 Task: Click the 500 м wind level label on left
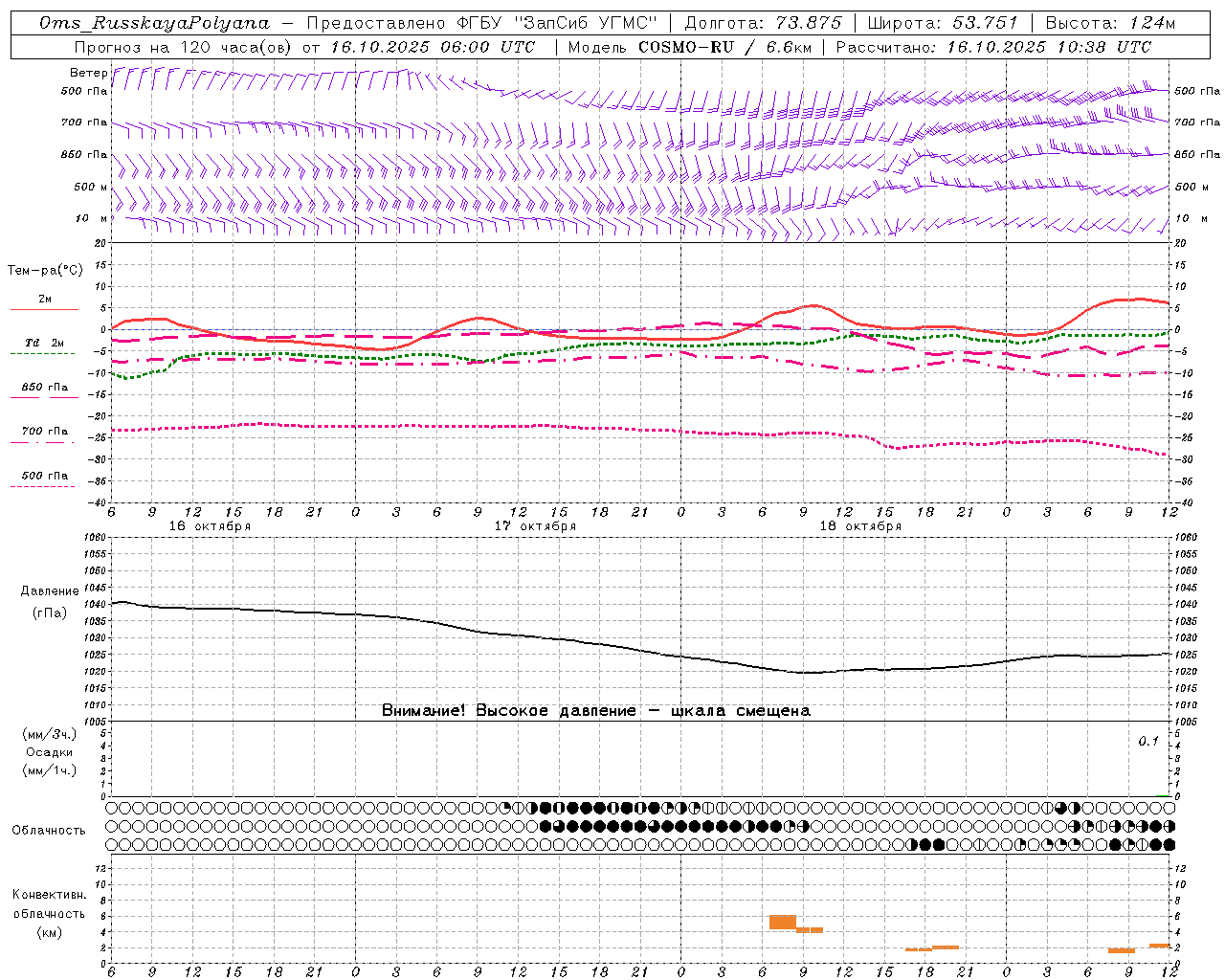click(91, 188)
